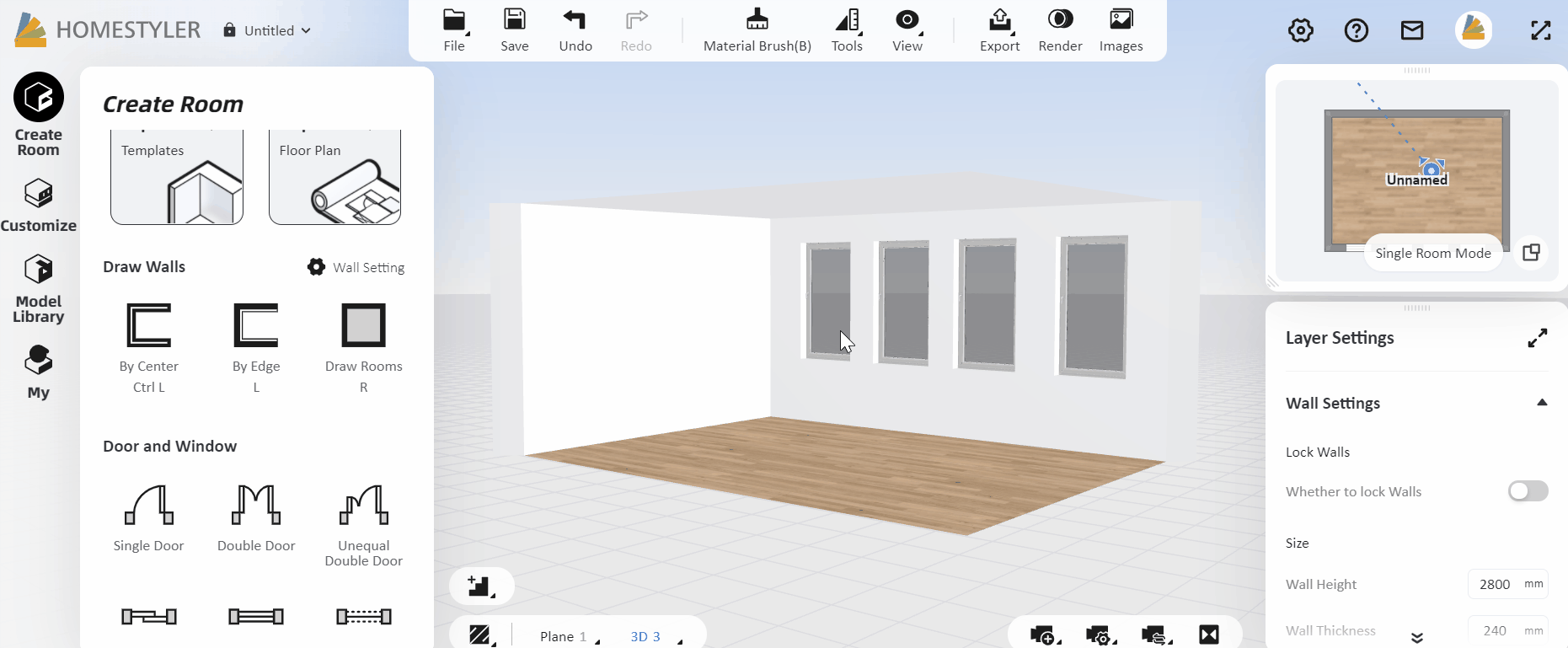Add an Unequal Double Door

[364, 526]
